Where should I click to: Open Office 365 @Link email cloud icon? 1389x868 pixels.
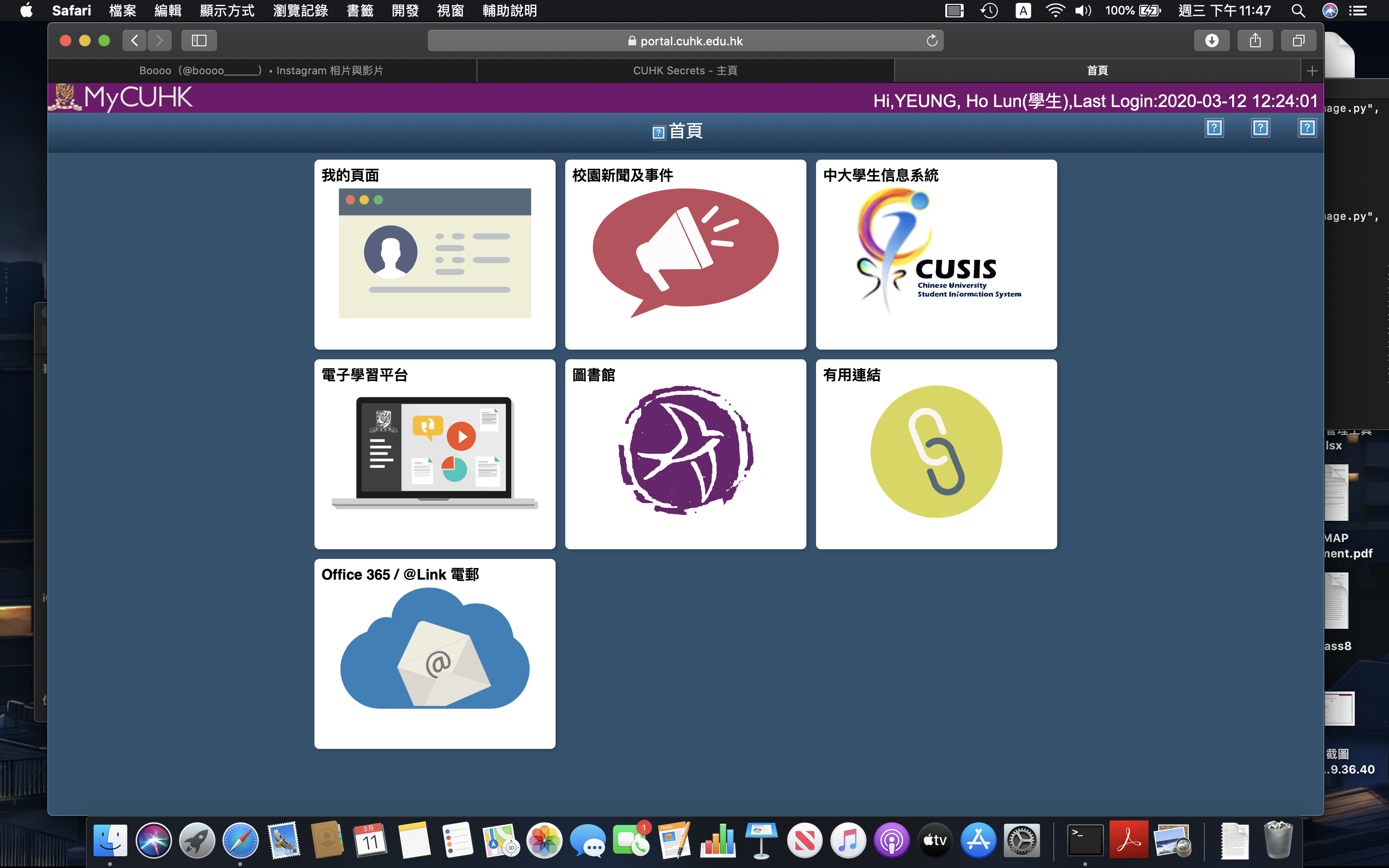click(x=435, y=651)
